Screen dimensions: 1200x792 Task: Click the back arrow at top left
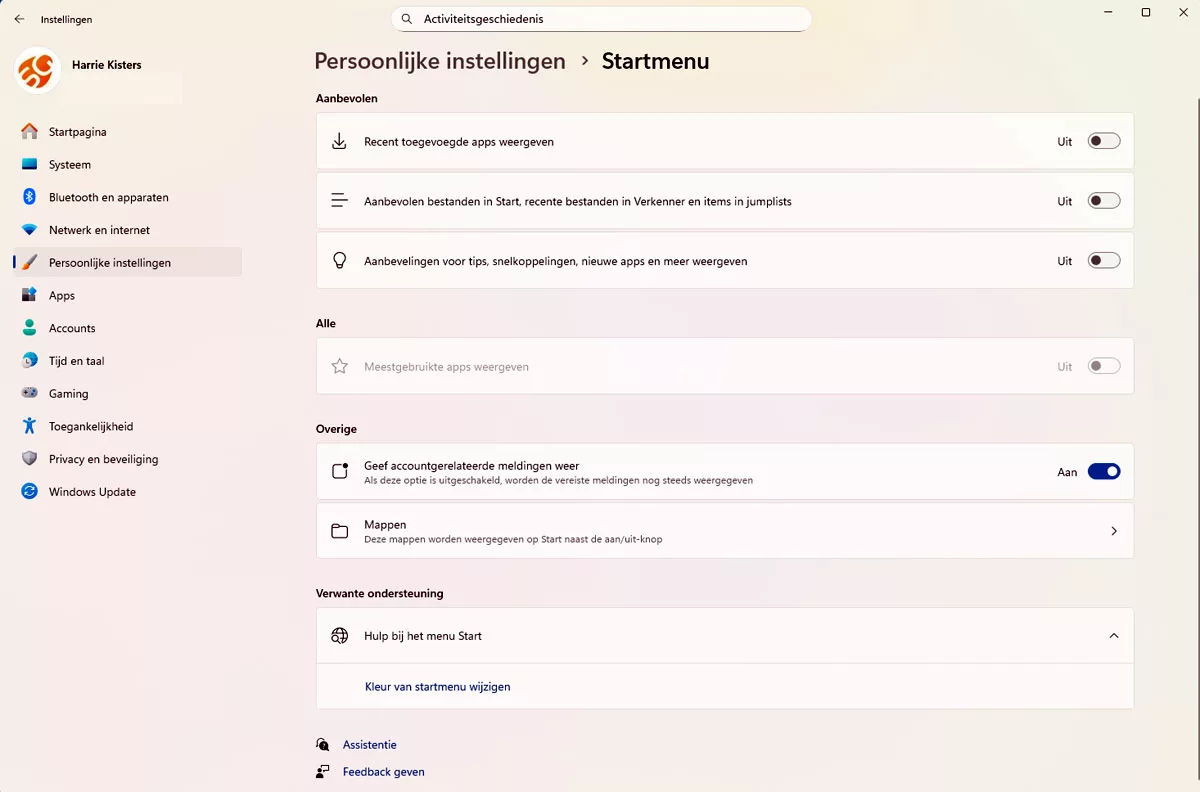pos(18,18)
